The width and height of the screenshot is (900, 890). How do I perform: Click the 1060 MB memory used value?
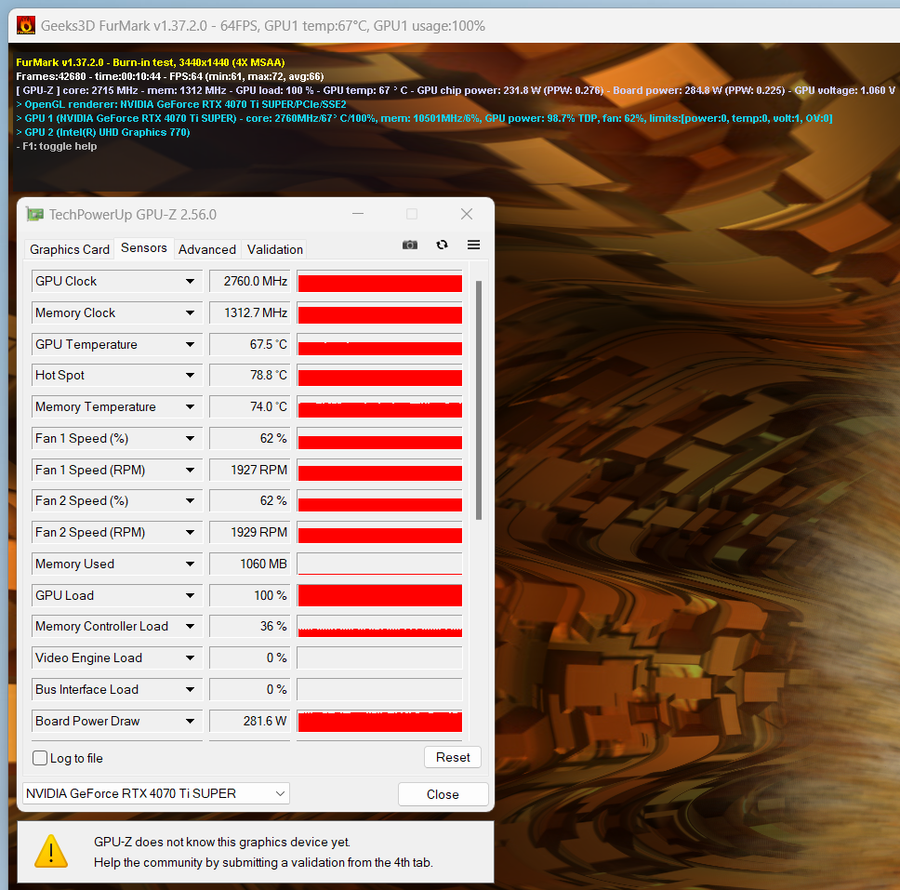click(250, 564)
